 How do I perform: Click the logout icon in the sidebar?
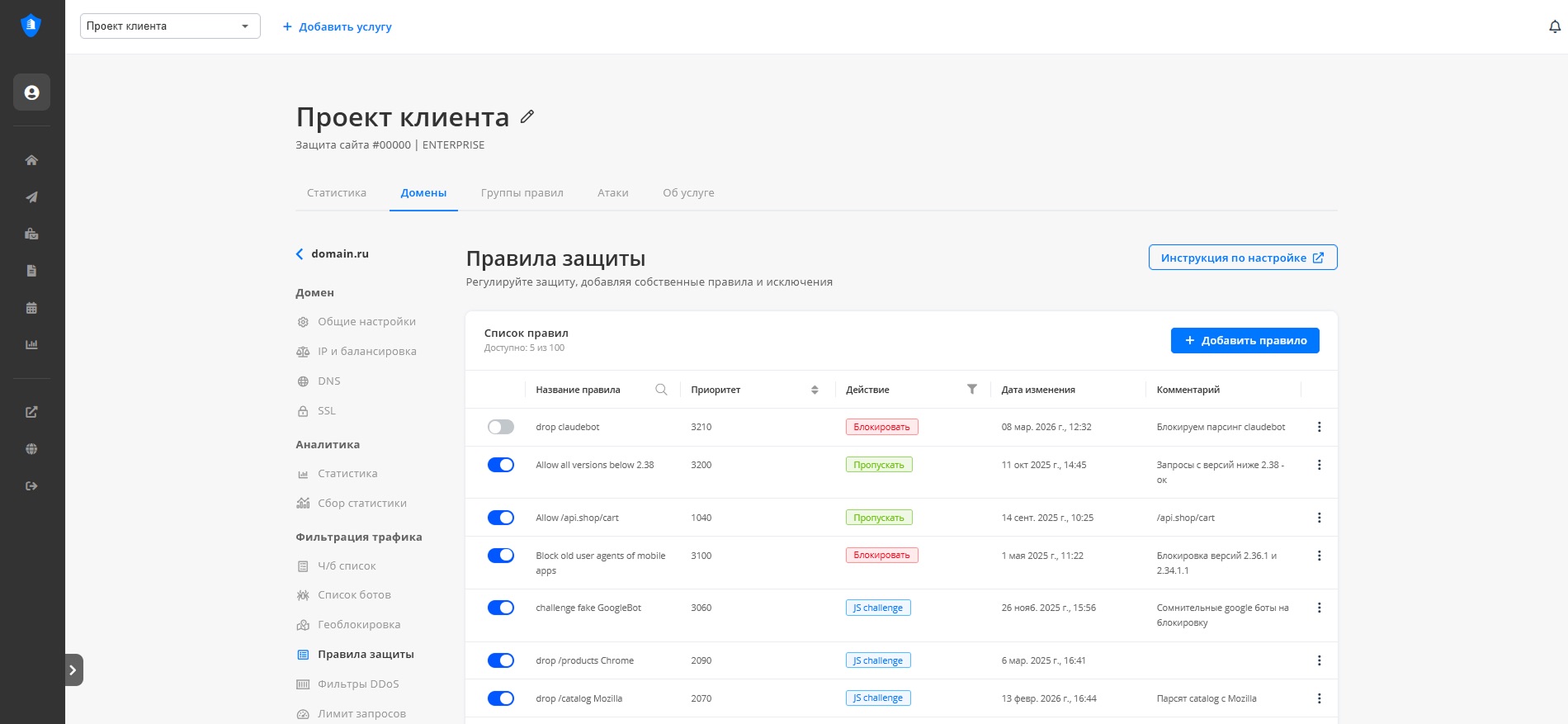[x=31, y=486]
